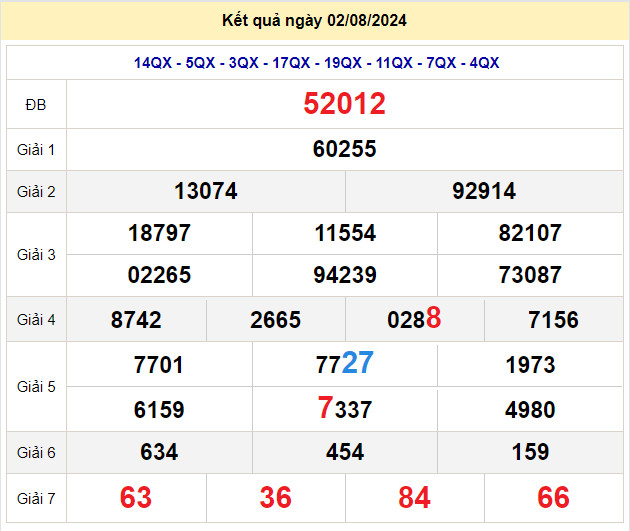This screenshot has height=531, width=630.
Task: Select the number 82107
Action: point(530,233)
